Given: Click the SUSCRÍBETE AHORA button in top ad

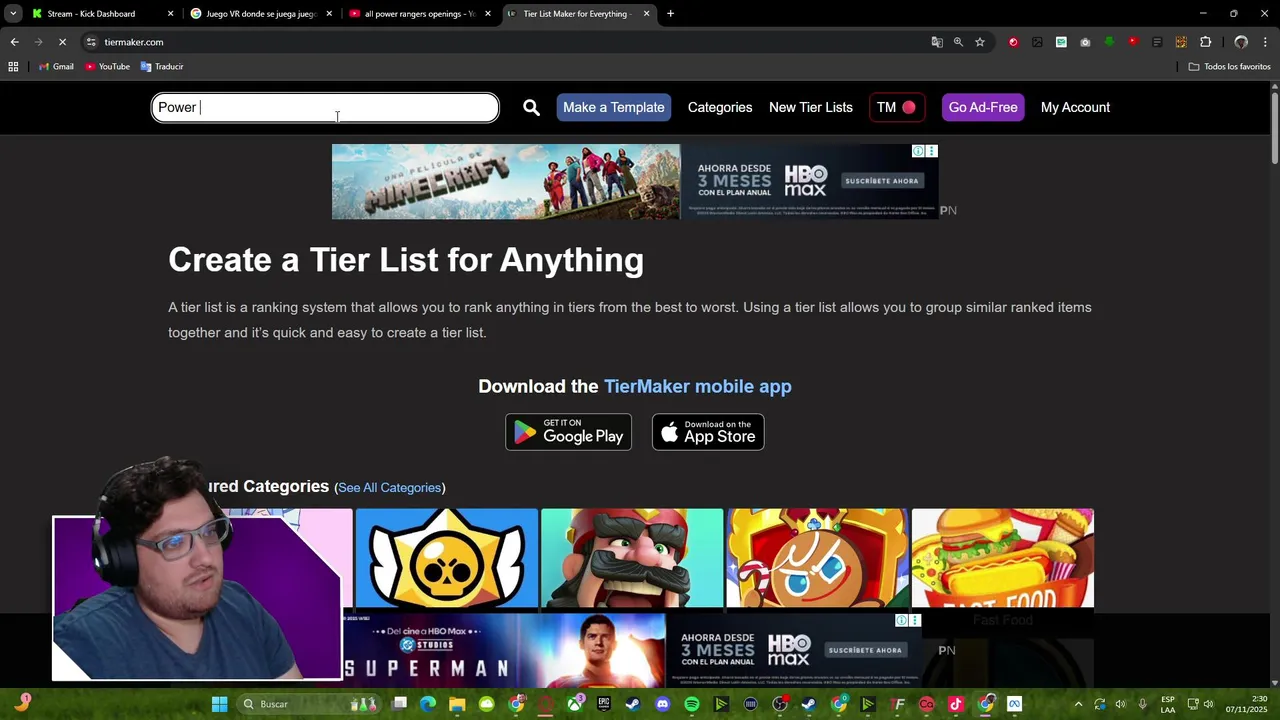Looking at the screenshot, I should (x=880, y=181).
